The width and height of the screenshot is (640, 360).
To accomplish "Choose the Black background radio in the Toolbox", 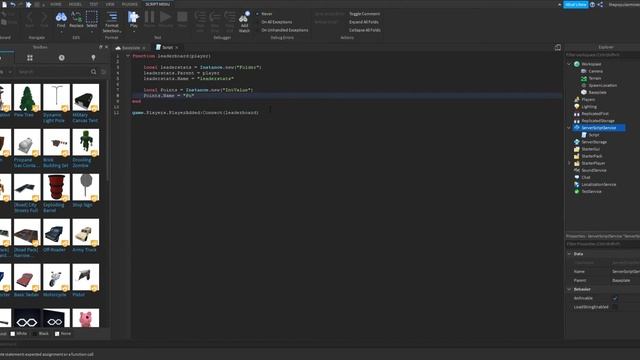I will coord(35,334).
